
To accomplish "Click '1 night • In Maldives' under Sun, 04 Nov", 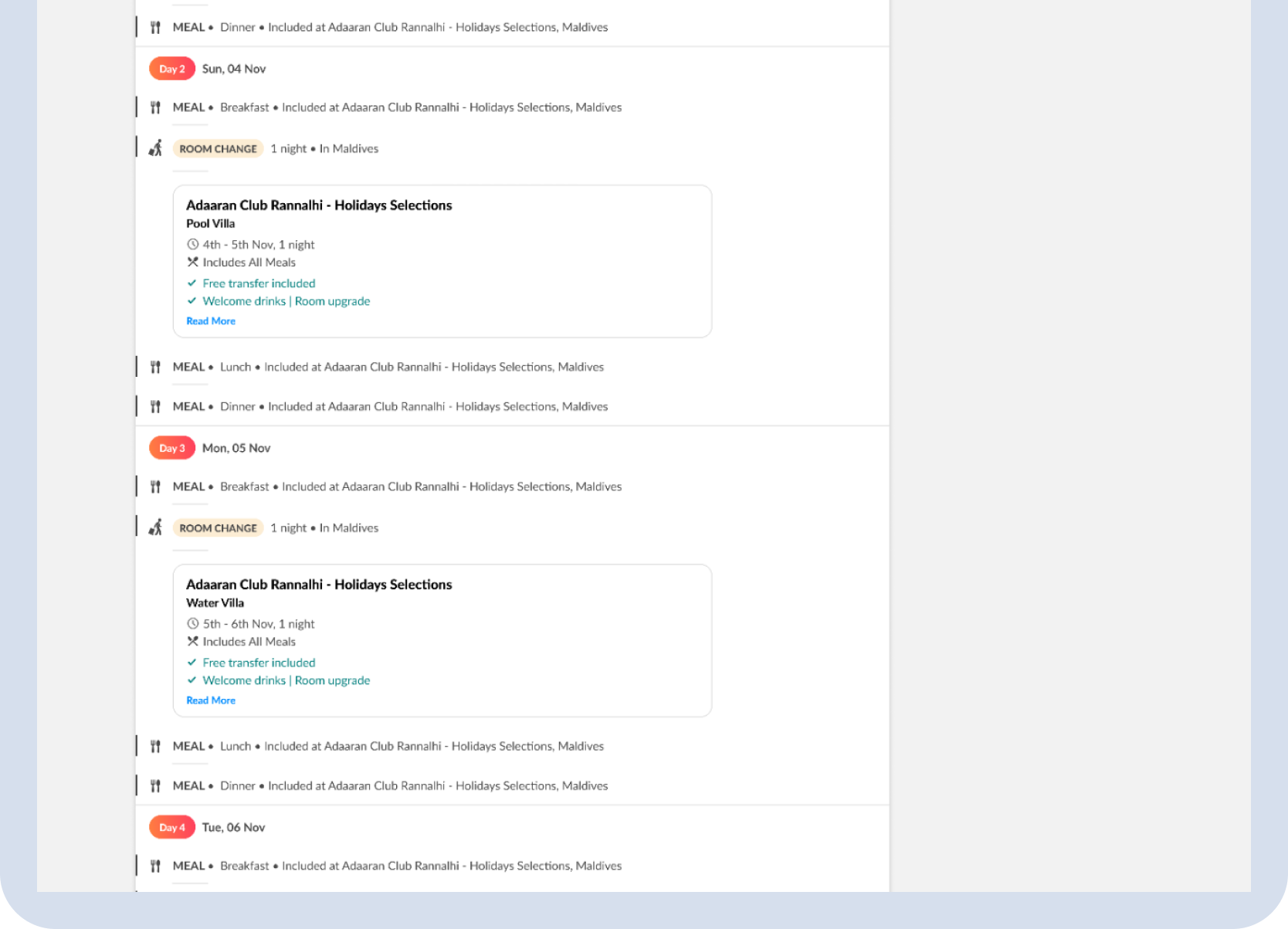I will tap(324, 148).
